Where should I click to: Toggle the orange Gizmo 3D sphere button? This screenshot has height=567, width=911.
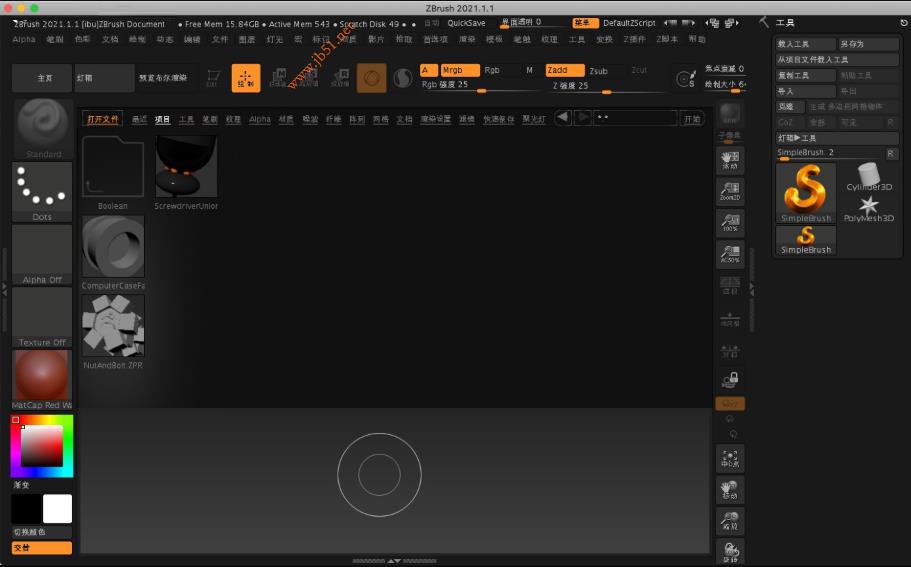click(x=372, y=78)
